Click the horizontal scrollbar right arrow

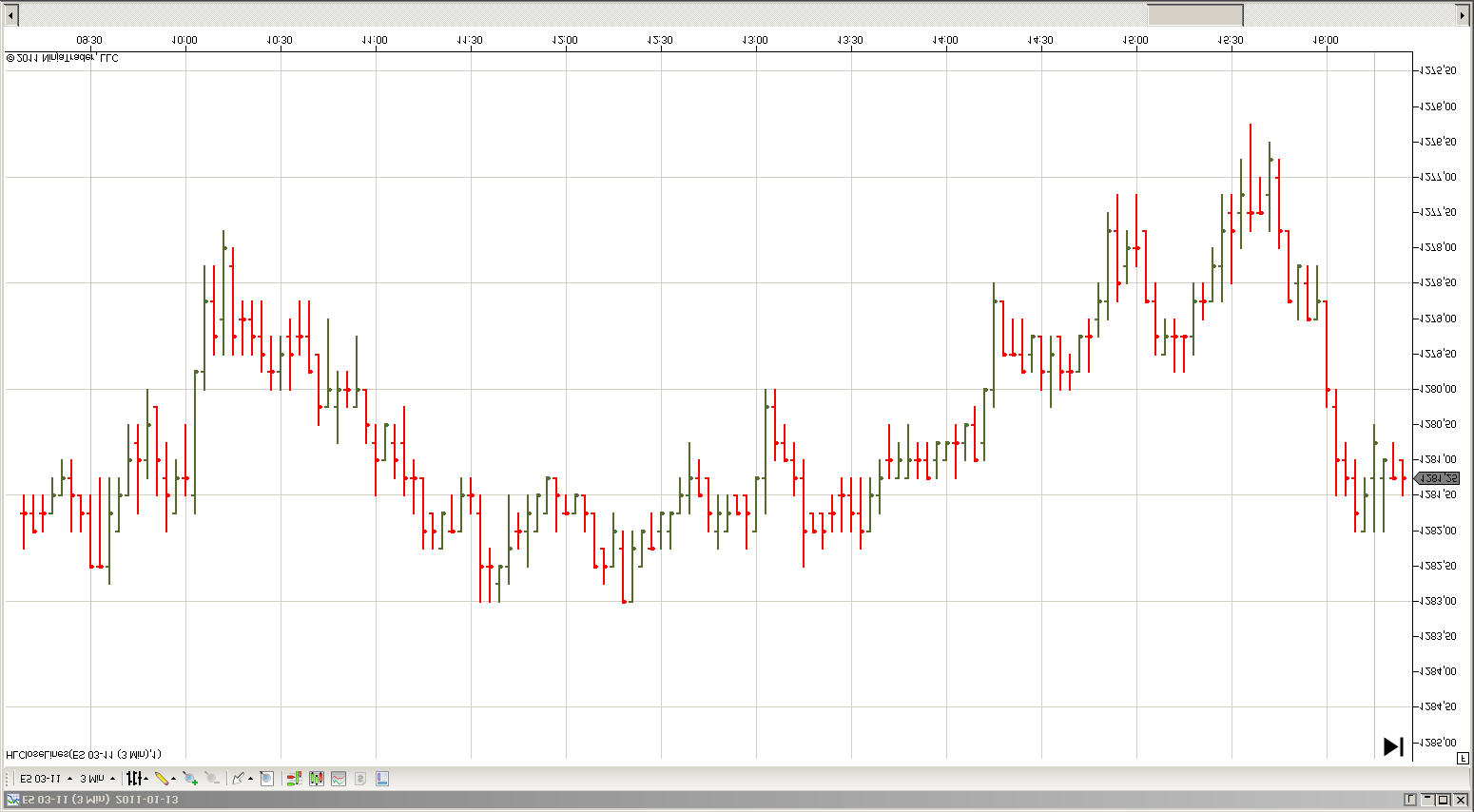point(1463,15)
